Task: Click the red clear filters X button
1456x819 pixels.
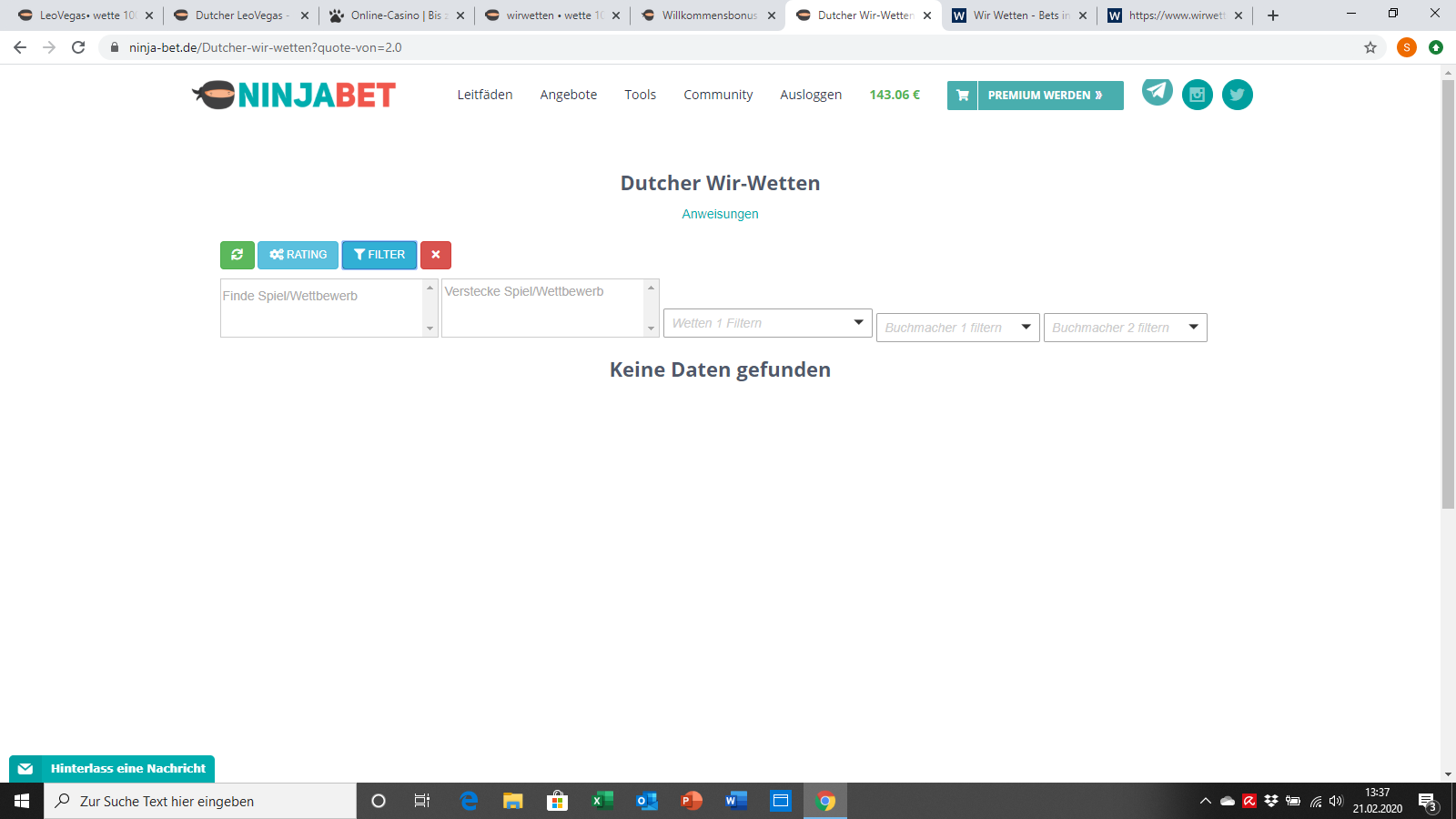Action: click(x=436, y=255)
